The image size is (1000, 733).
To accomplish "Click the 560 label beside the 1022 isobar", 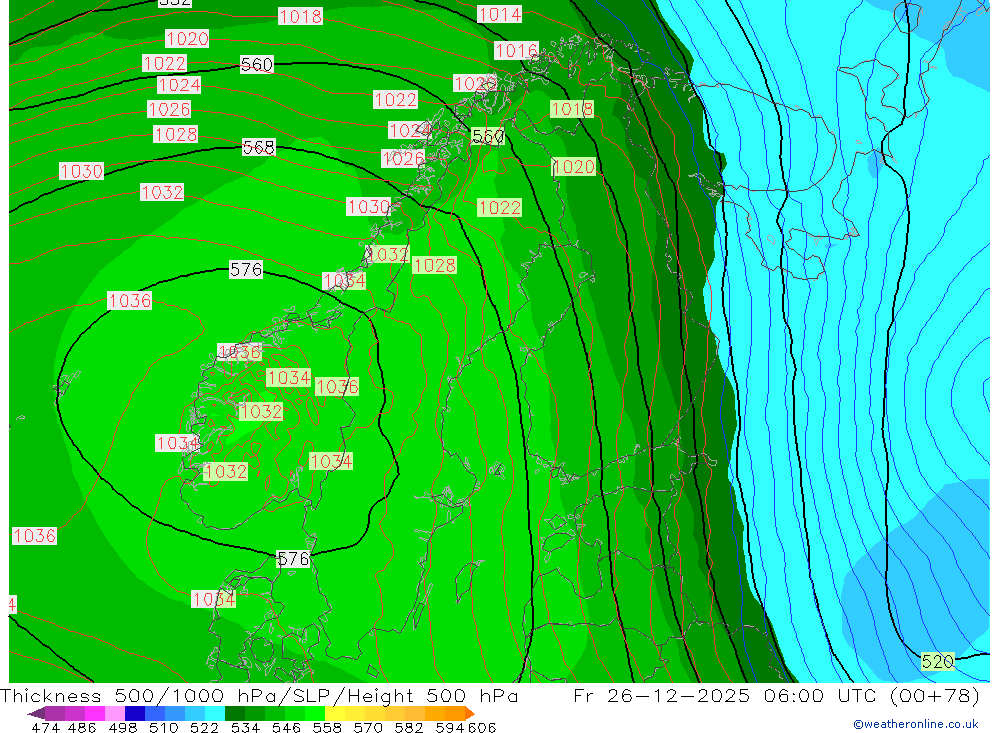I will coord(257,64).
